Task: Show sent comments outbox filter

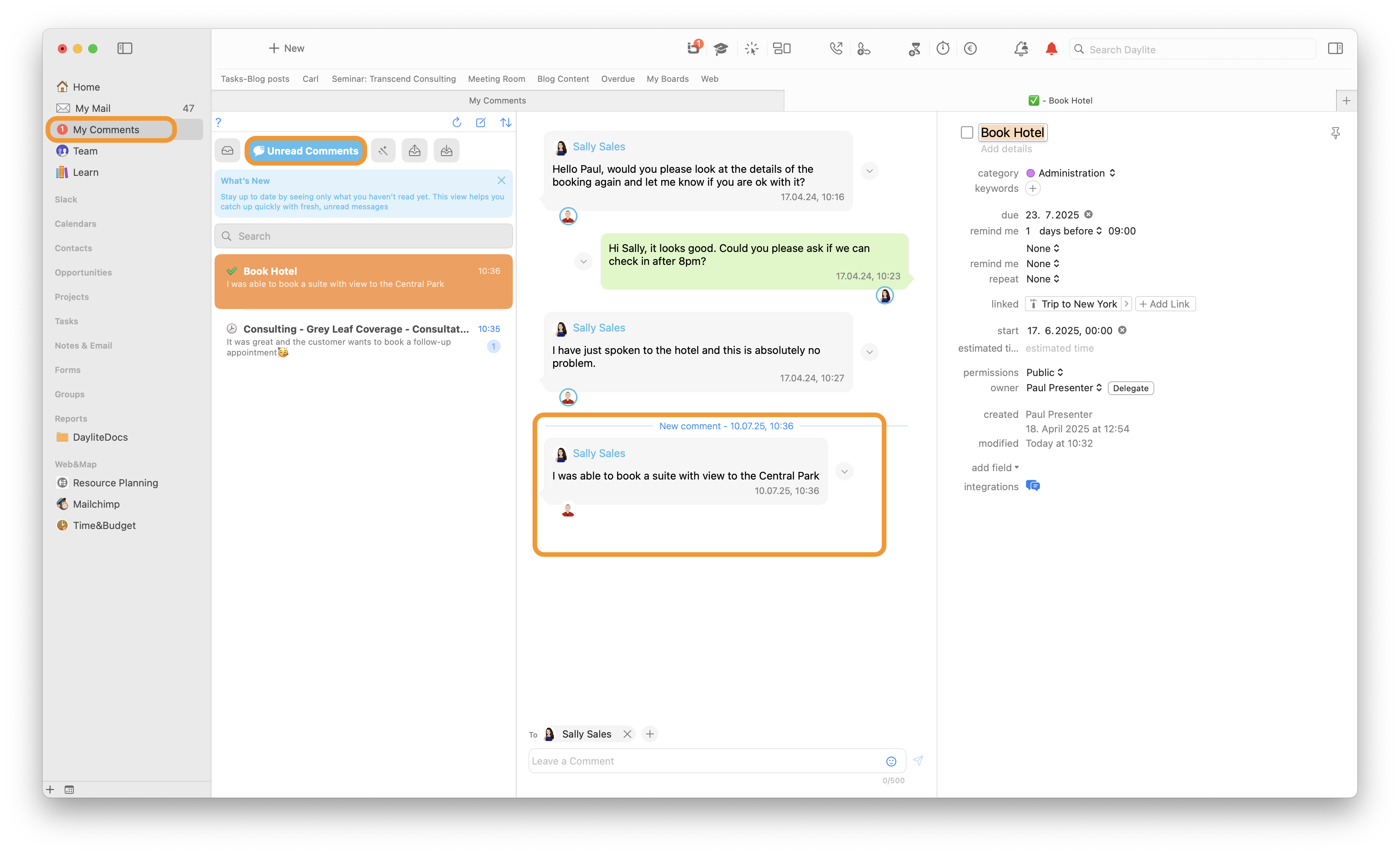Action: coord(415,151)
